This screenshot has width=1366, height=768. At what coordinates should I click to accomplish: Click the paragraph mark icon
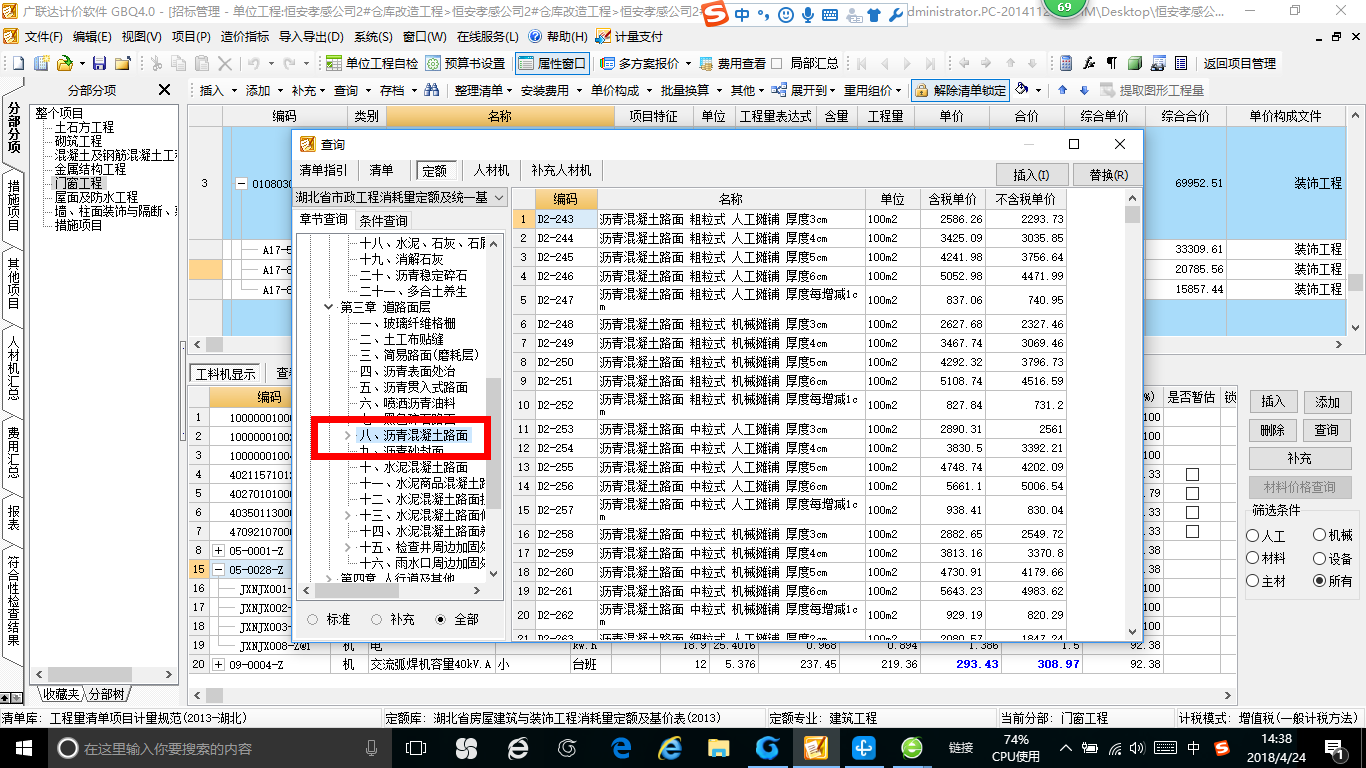(1112, 63)
